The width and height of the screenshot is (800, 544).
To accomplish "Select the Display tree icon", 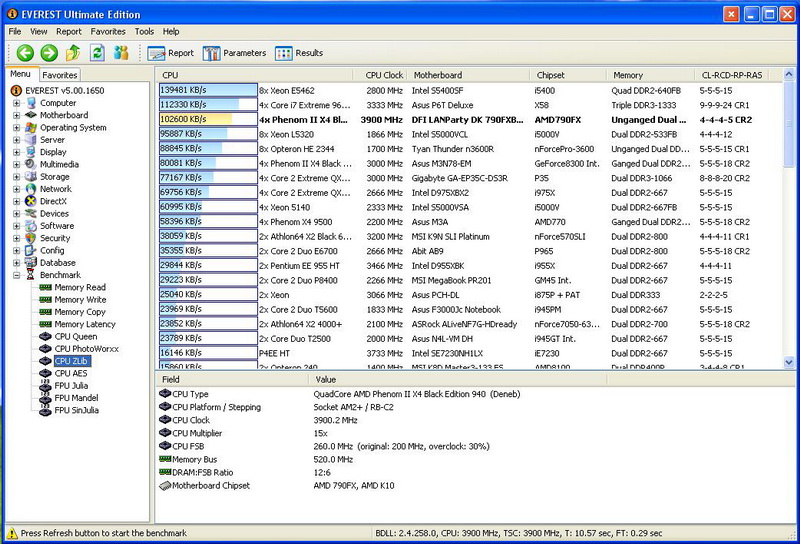I will [31, 152].
